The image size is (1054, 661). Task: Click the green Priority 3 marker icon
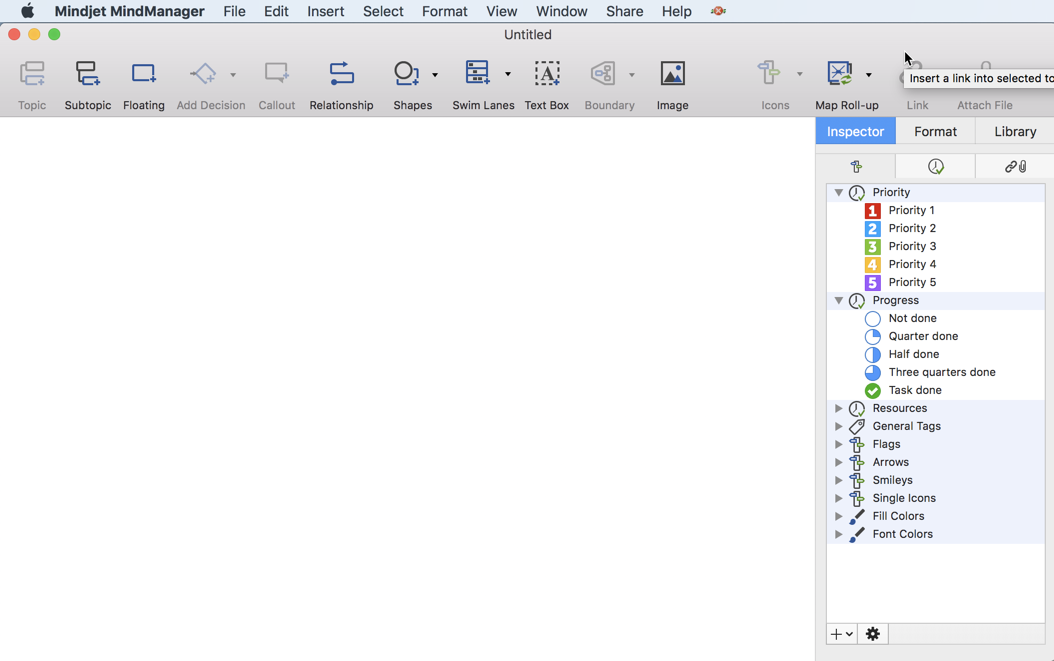873,246
